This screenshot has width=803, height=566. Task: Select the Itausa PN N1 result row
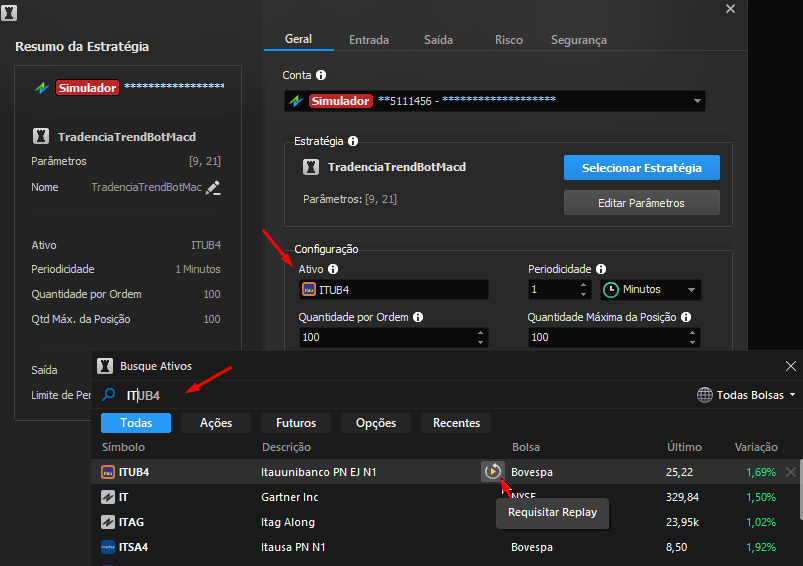pos(445,547)
